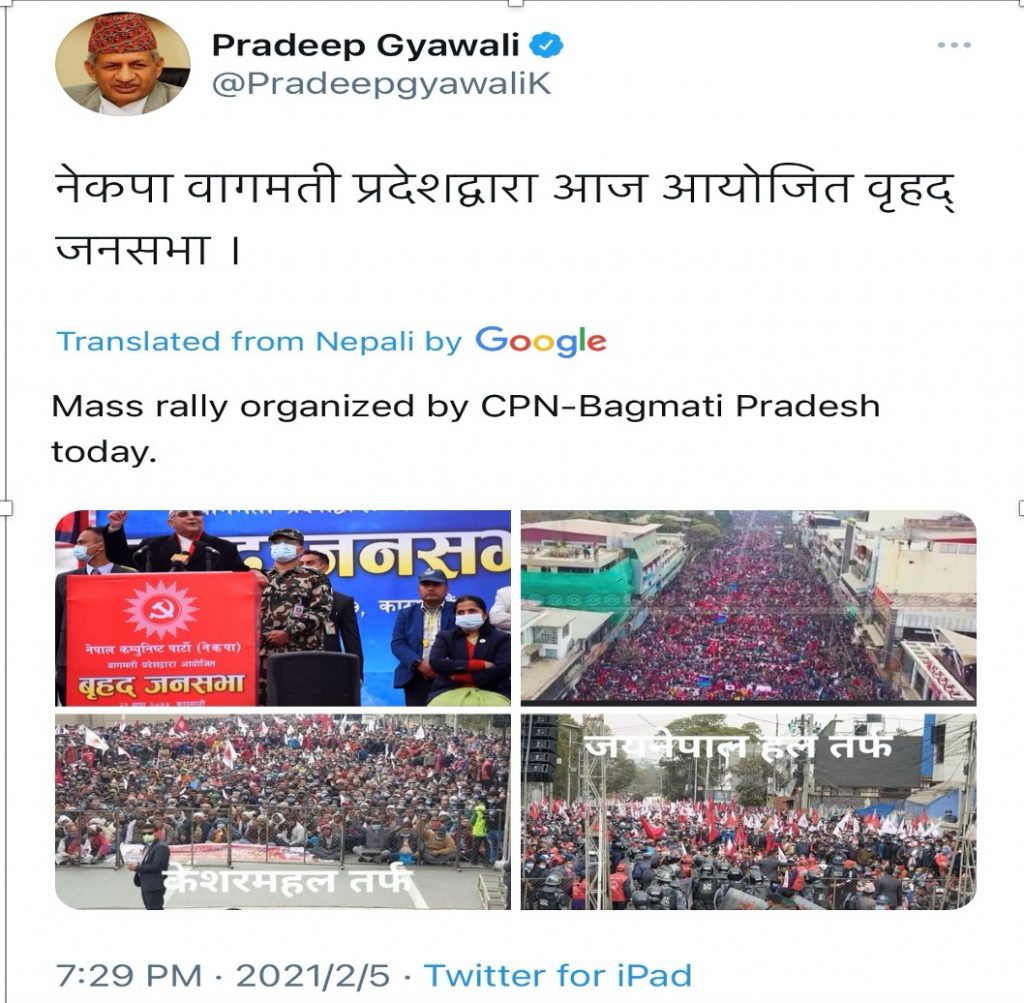Open the Pradeep Gyawali display name

[x=366, y=46]
